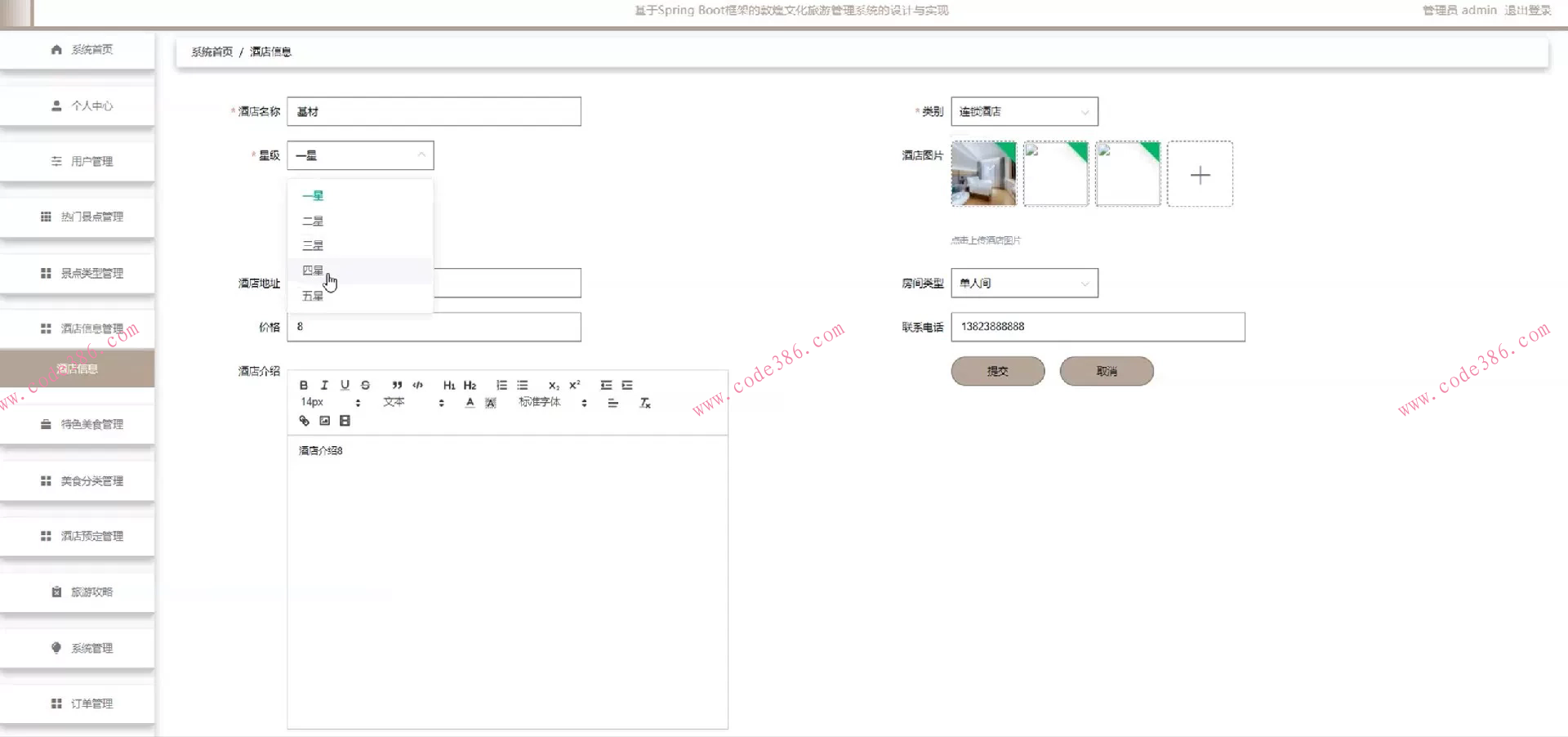This screenshot has height=737, width=1568.
Task: Open the hotel room photo thumbnail
Action: 983,174
